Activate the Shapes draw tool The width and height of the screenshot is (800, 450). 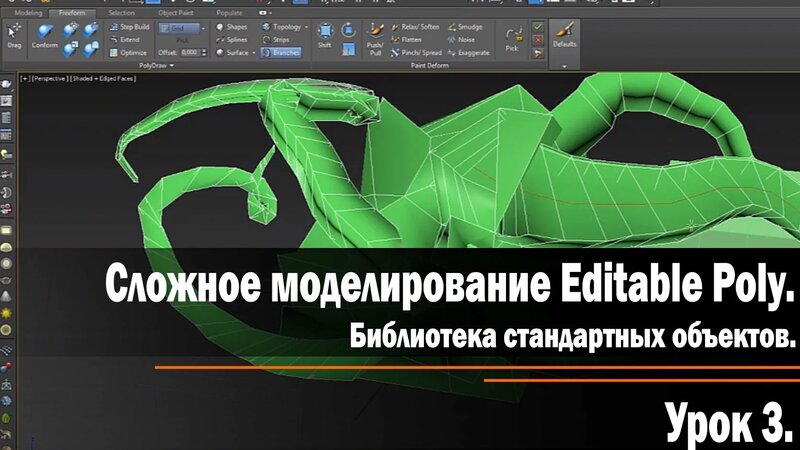pyautogui.click(x=232, y=27)
